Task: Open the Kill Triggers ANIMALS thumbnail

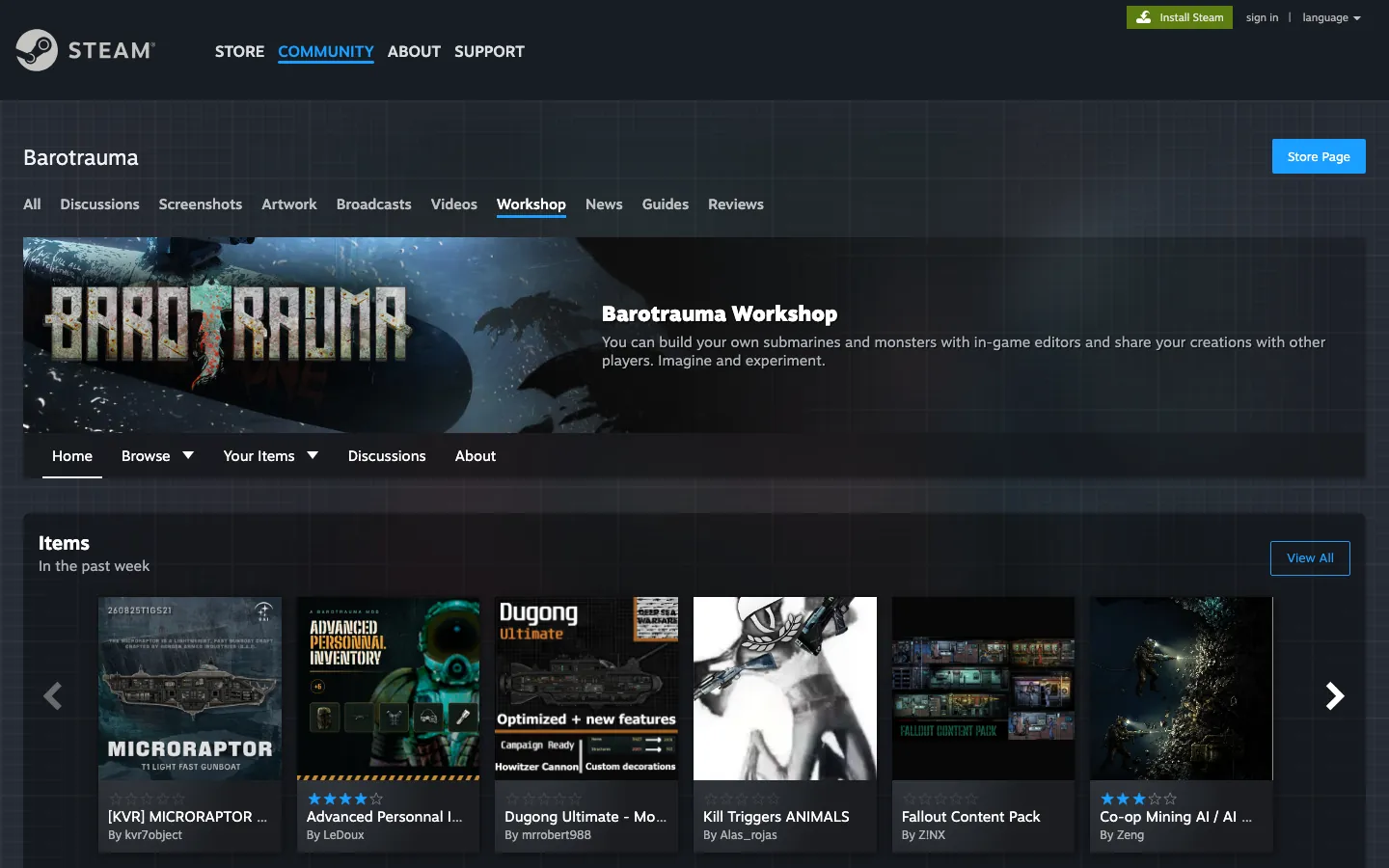Action: coord(785,689)
